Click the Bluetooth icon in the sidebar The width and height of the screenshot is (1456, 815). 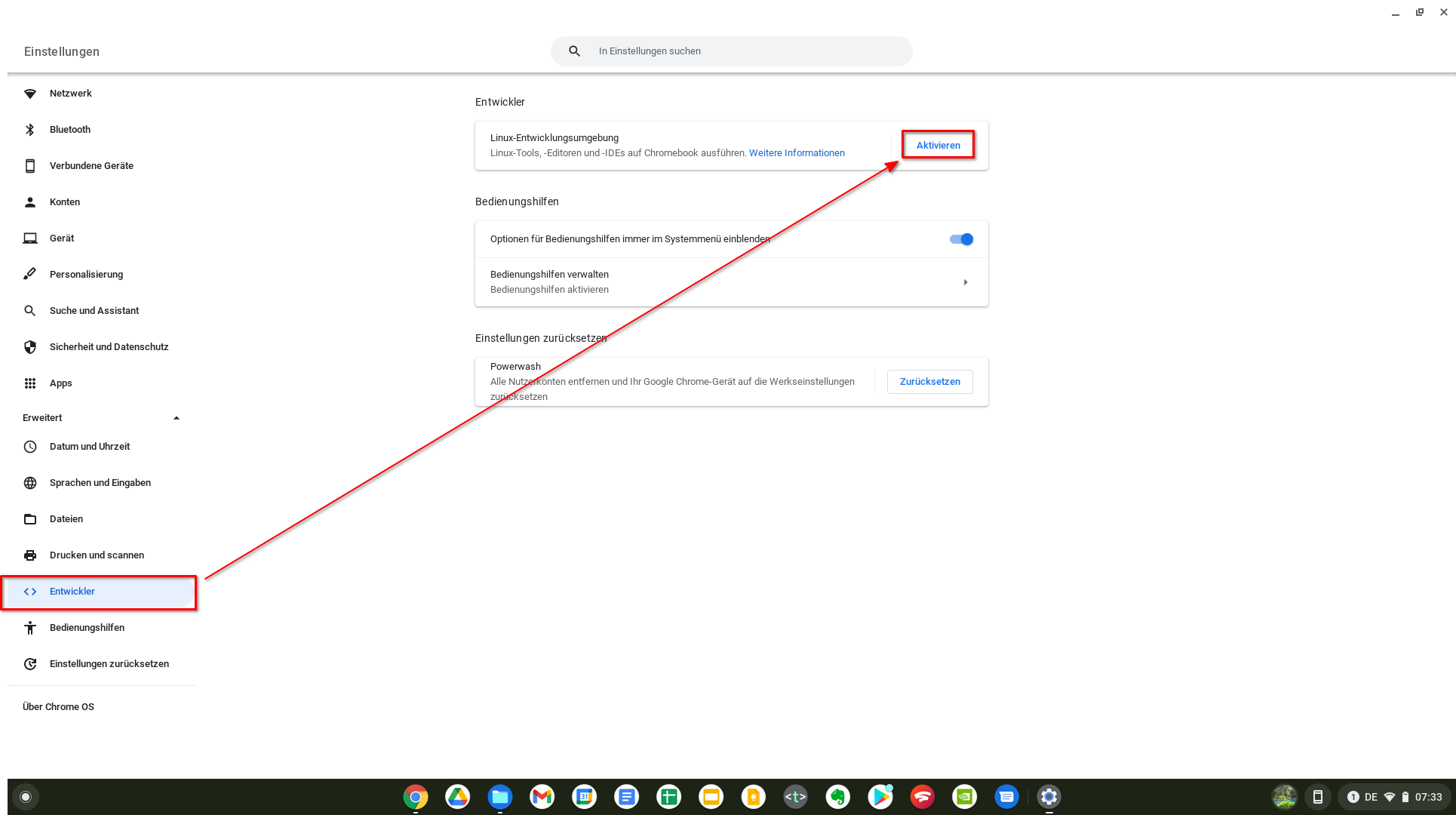30,130
